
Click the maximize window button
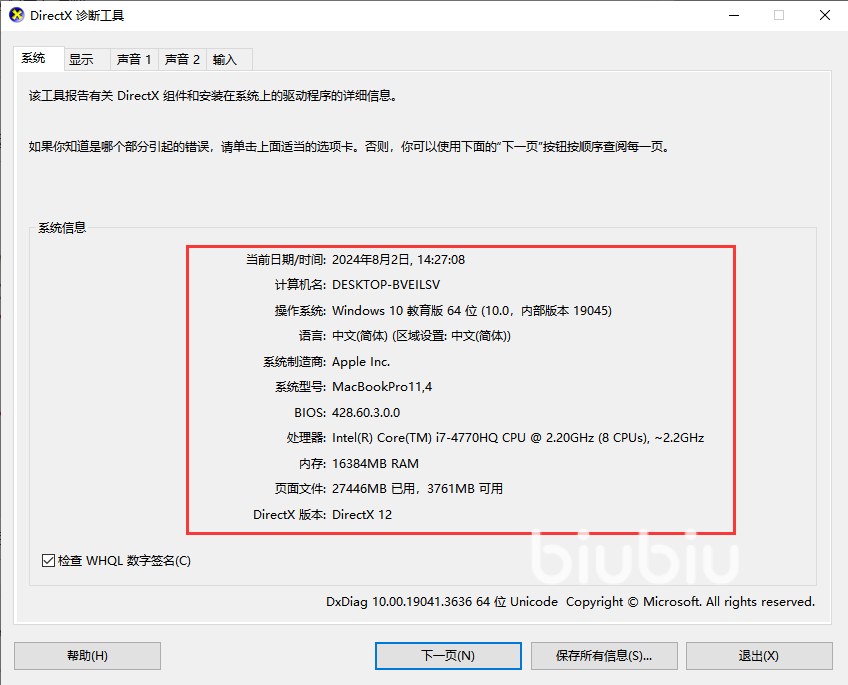click(779, 15)
